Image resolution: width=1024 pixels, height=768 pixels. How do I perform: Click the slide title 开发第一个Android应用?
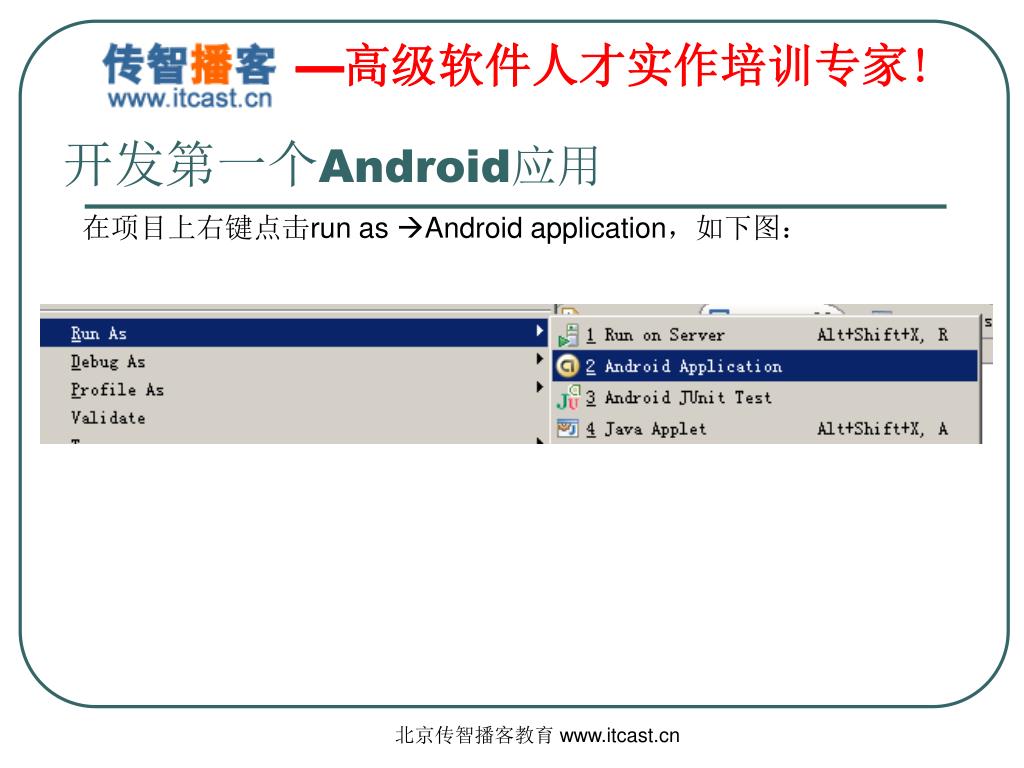pyautogui.click(x=331, y=165)
